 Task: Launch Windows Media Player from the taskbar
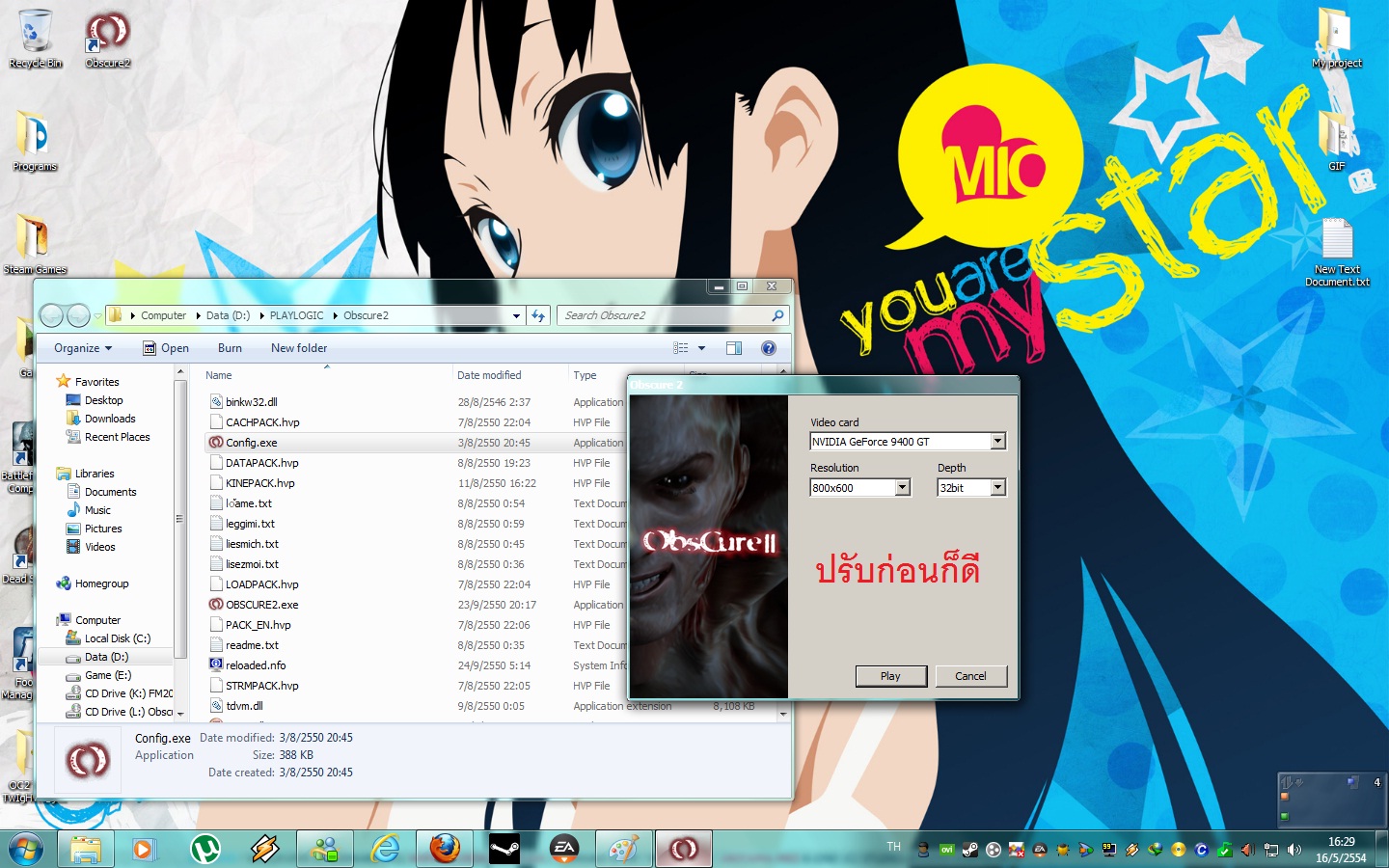pyautogui.click(x=144, y=849)
